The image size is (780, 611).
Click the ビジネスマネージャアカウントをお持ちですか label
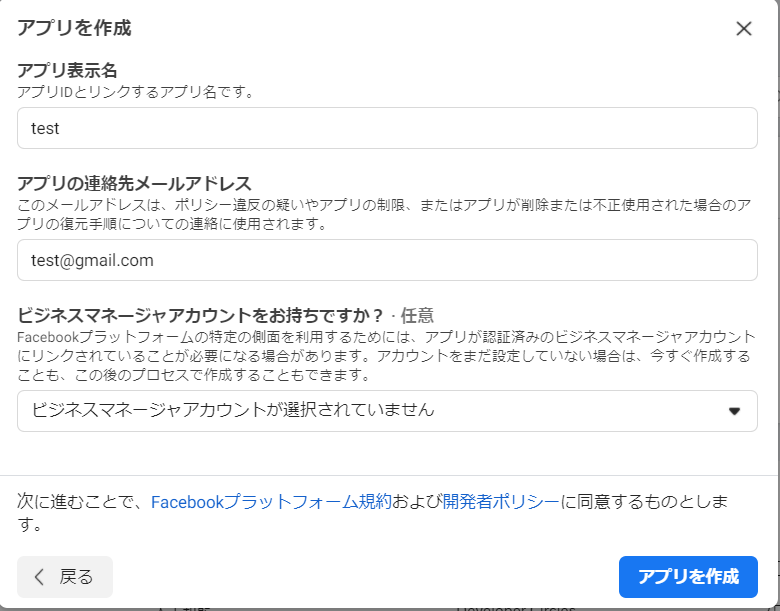201,315
